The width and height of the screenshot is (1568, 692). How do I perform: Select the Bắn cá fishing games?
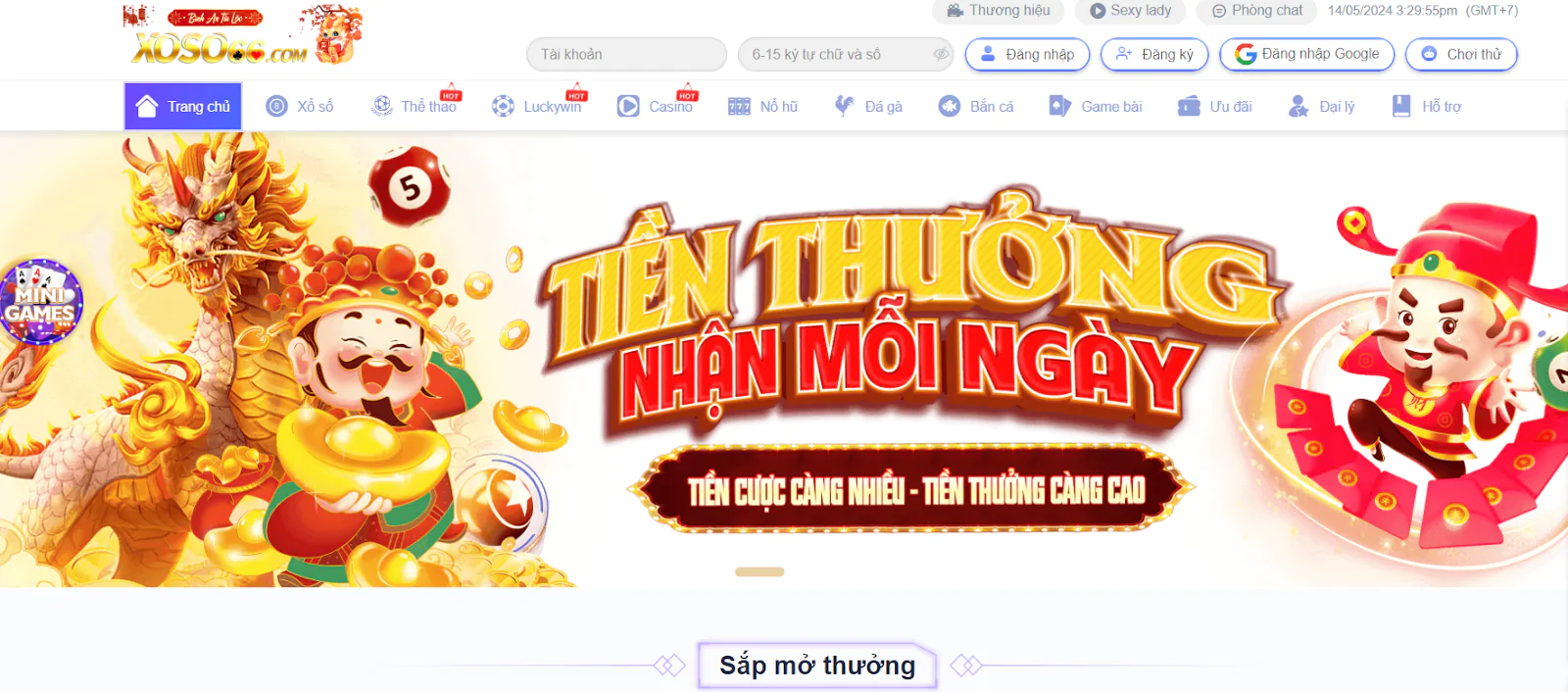(x=976, y=106)
